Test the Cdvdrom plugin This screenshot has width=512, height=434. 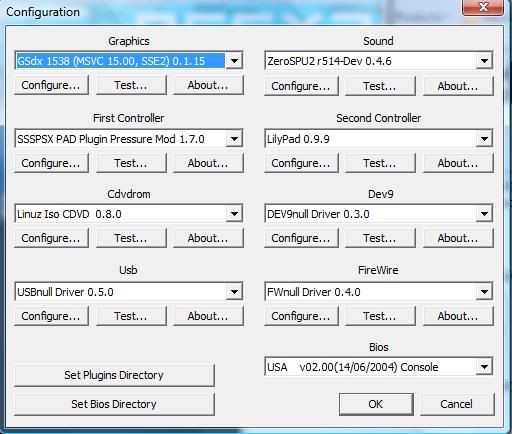[131, 238]
